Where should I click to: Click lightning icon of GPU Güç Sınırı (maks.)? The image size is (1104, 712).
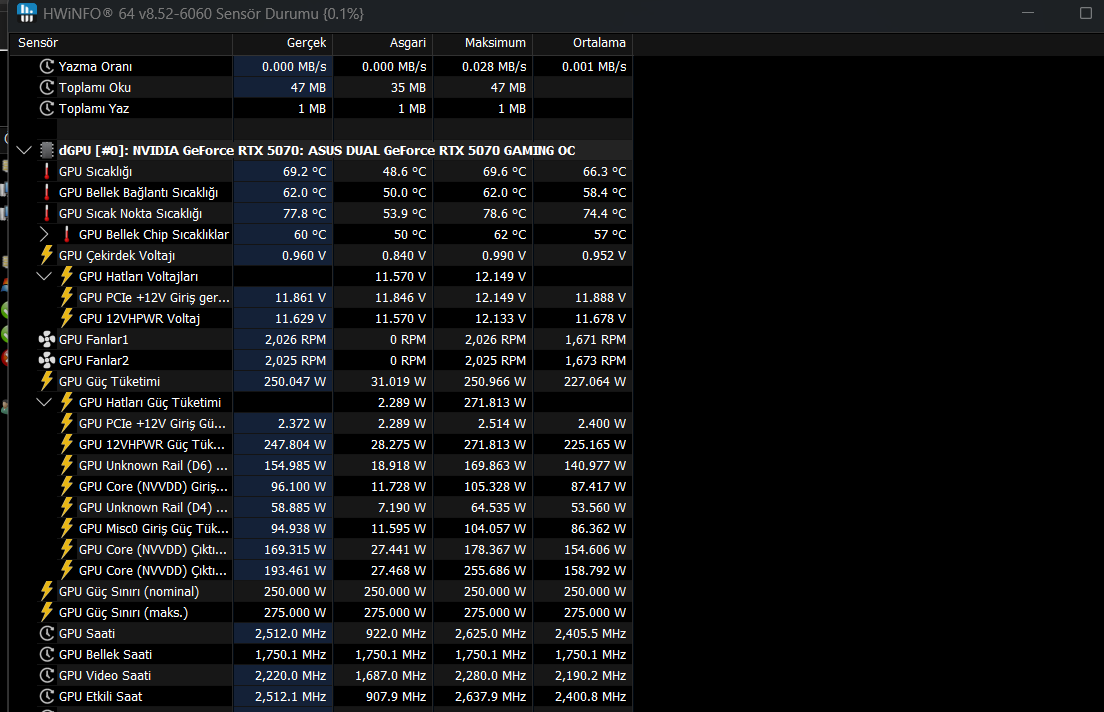46,612
